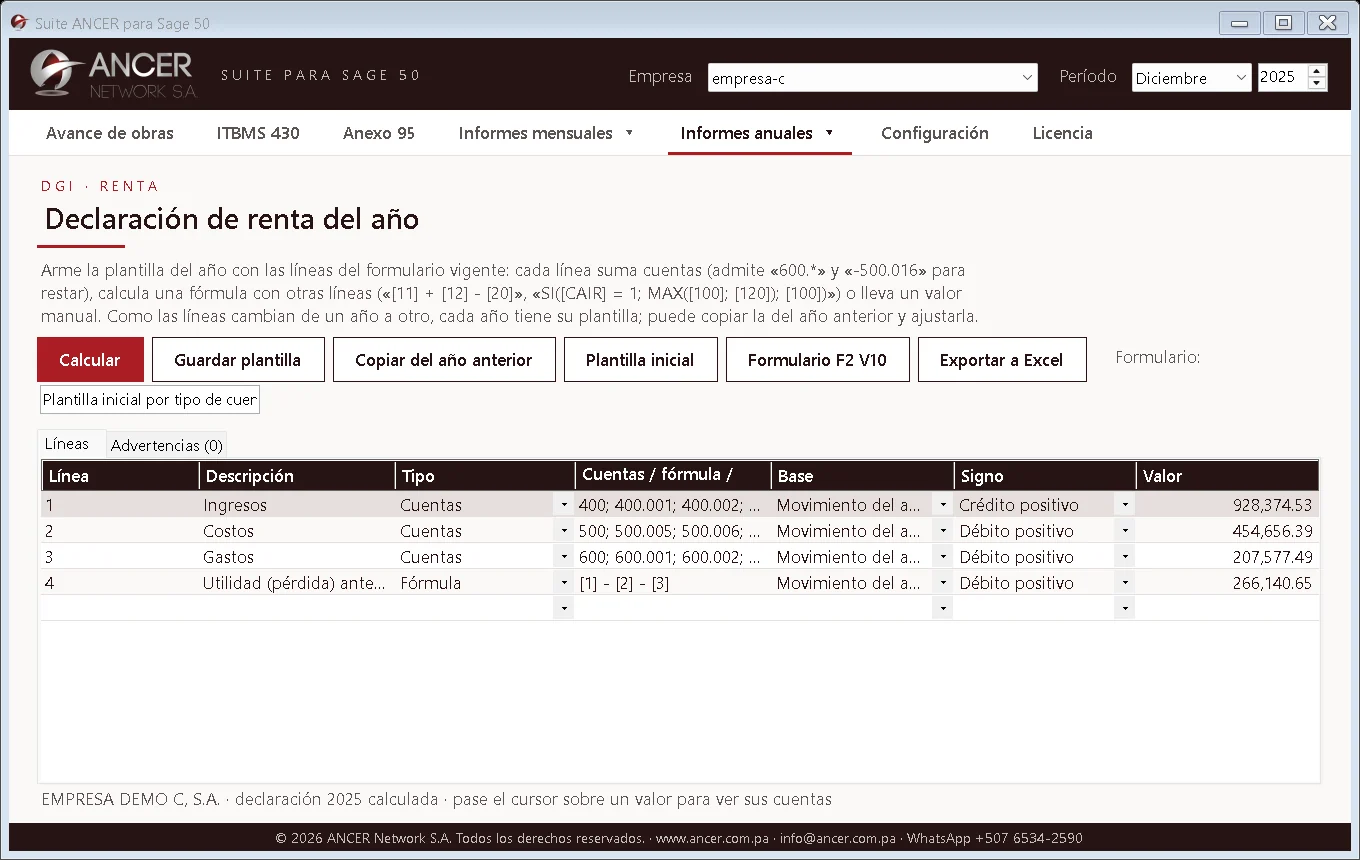Select the Valor cell of the Utilidad row
The image size is (1360, 860).
[1227, 583]
